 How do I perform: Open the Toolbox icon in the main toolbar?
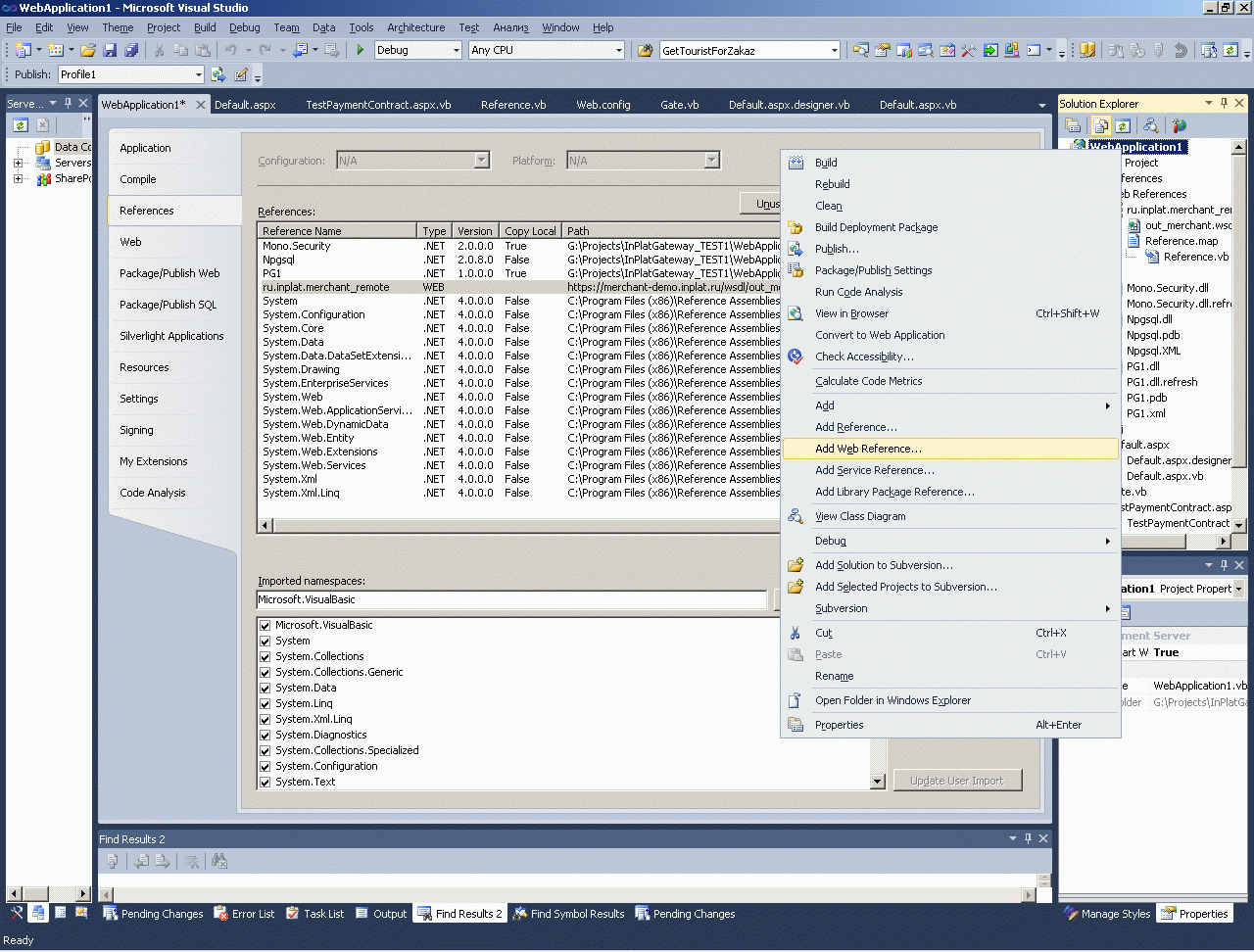pos(969,50)
